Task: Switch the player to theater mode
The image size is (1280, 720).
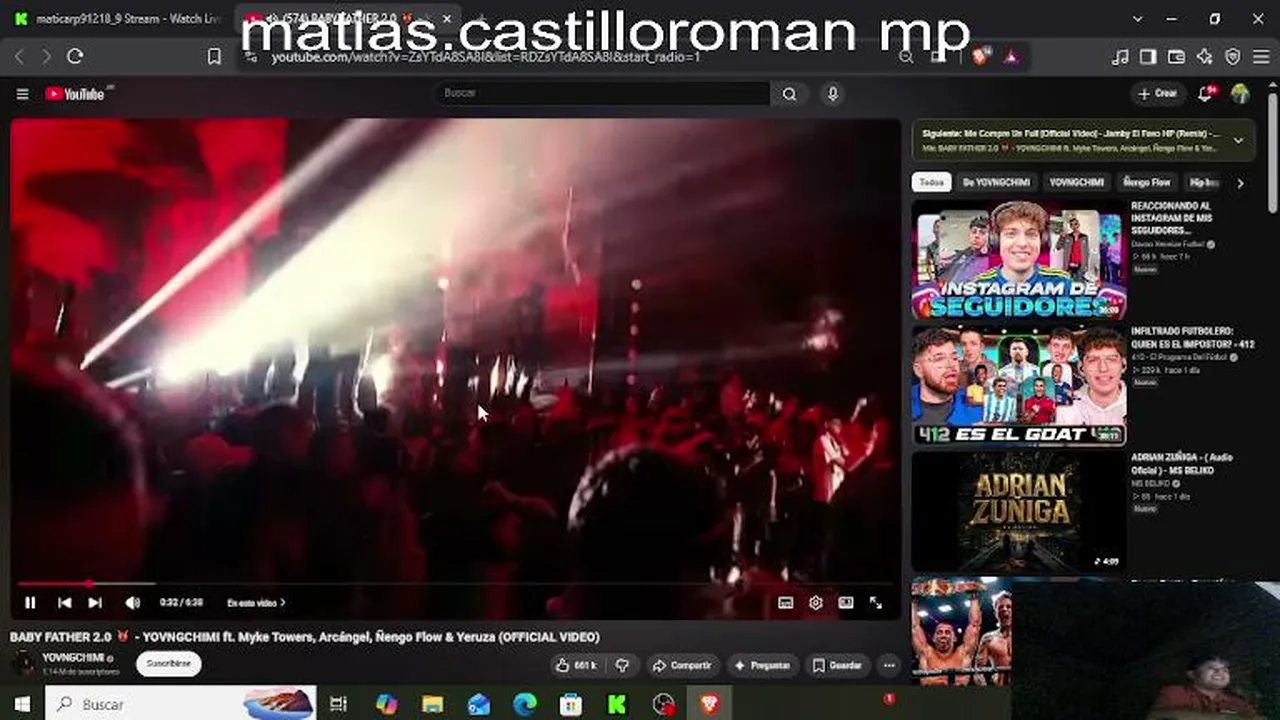Action: (x=846, y=603)
